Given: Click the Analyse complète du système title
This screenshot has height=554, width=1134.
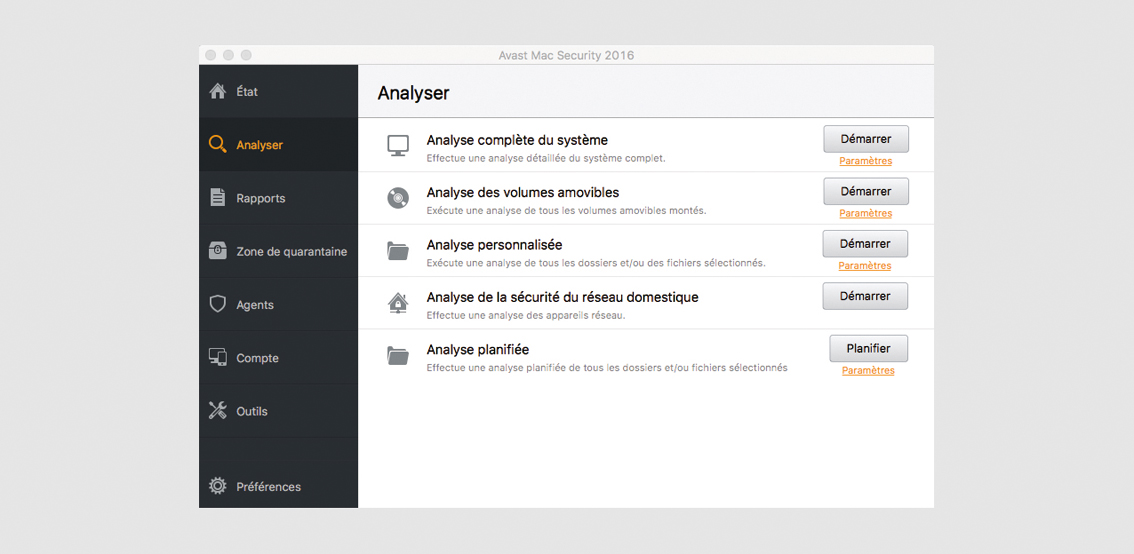Looking at the screenshot, I should click(x=517, y=140).
